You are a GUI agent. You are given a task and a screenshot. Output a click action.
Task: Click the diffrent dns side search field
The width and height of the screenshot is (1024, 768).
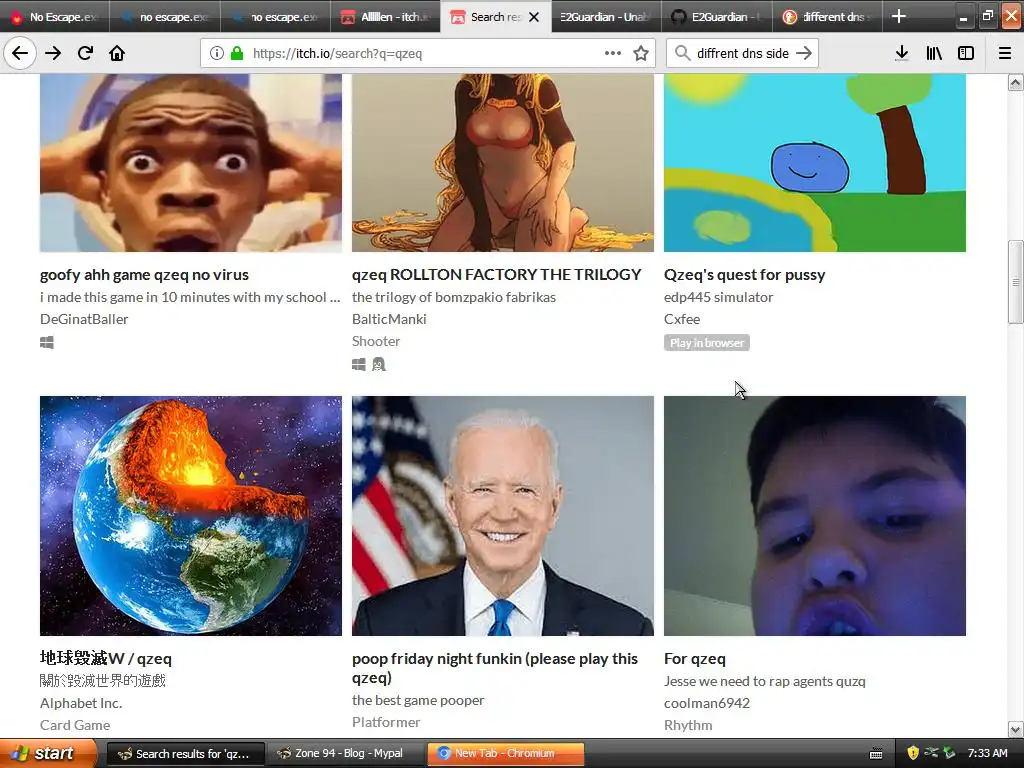743,53
